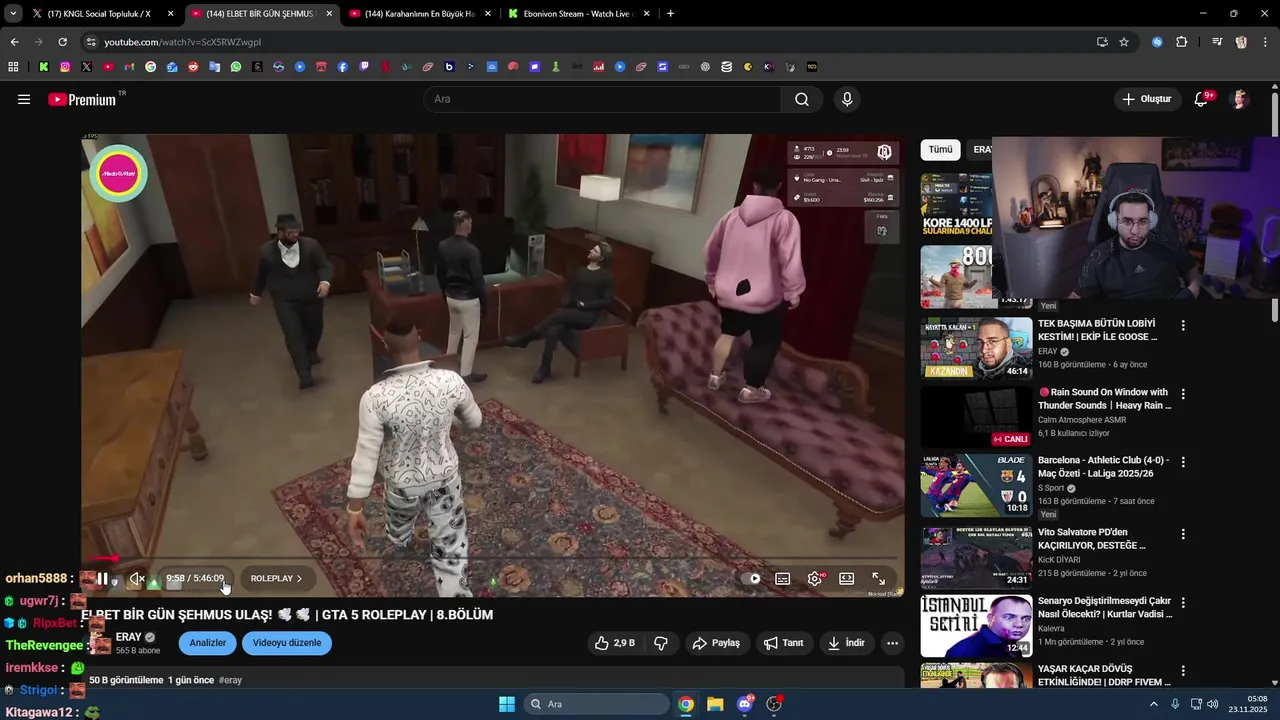The height and width of the screenshot is (720, 1280).
Task: Open Rain Sound On Window video title
Action: click(x=1104, y=399)
